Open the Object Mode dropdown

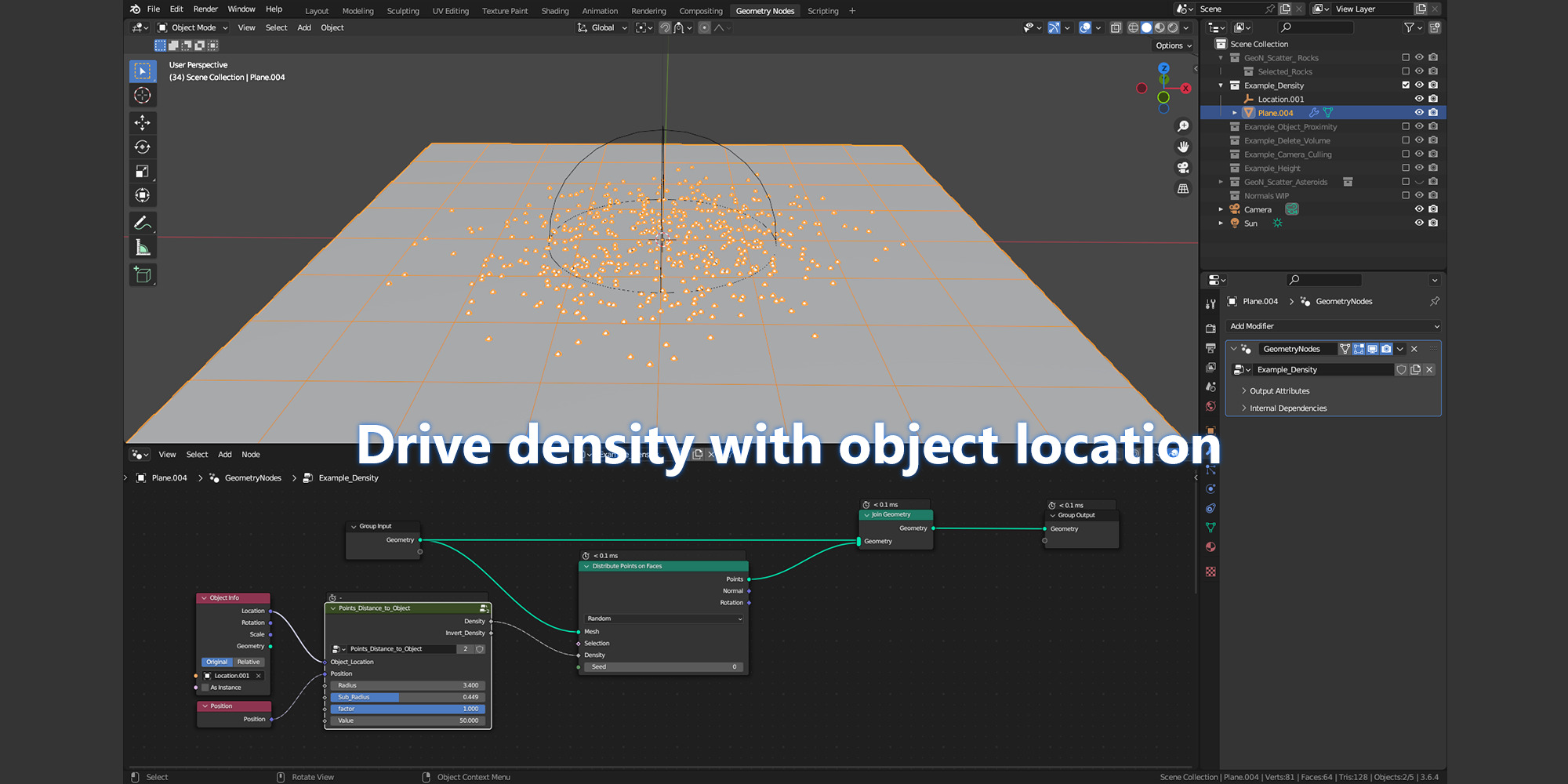point(193,27)
